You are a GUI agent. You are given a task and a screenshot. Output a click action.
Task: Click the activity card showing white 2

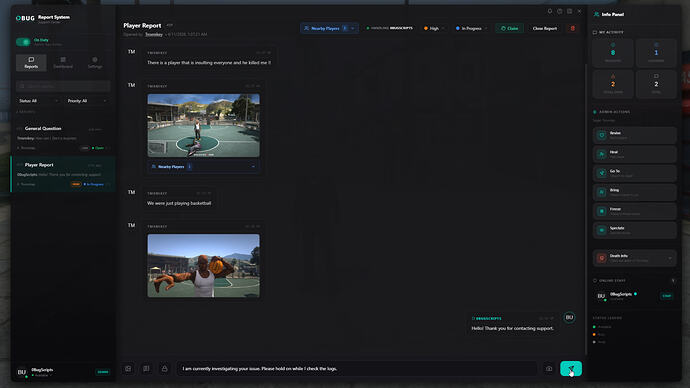(x=656, y=84)
